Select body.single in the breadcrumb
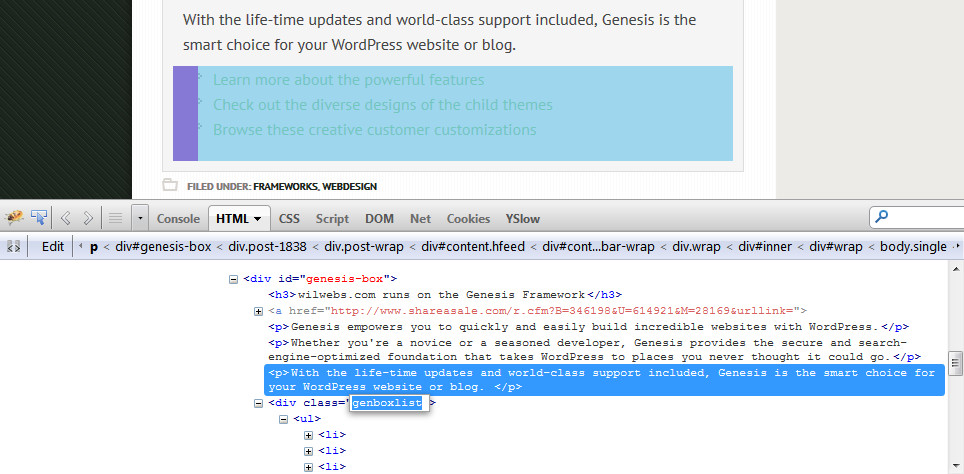Screen dimensions: 964x474 pos(914,247)
